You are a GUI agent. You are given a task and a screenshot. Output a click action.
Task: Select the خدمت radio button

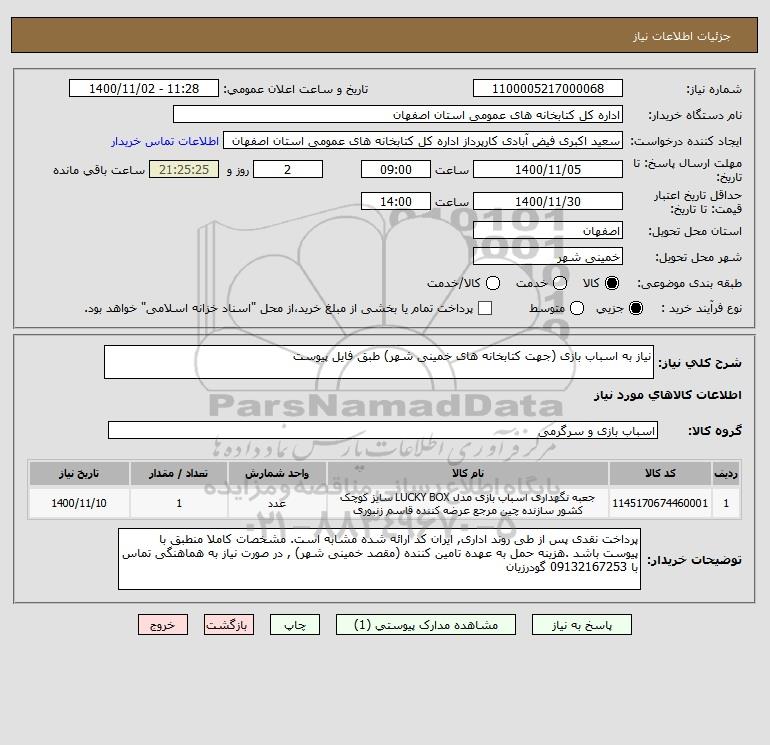pos(560,283)
